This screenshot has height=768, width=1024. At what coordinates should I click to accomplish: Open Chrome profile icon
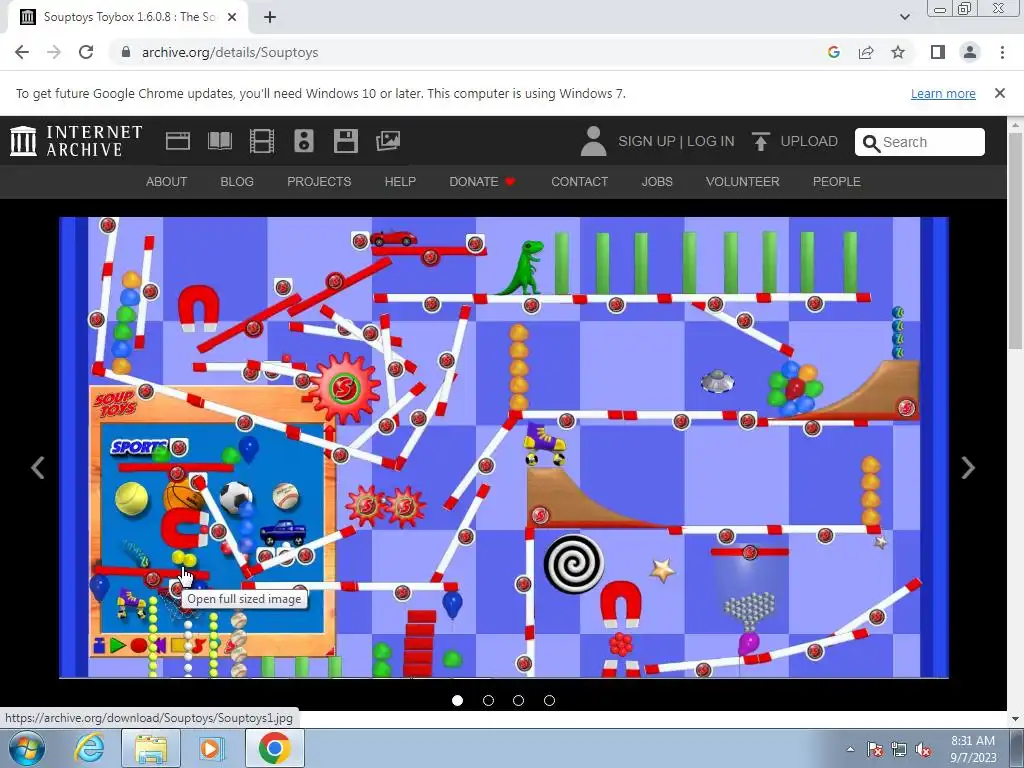(970, 52)
